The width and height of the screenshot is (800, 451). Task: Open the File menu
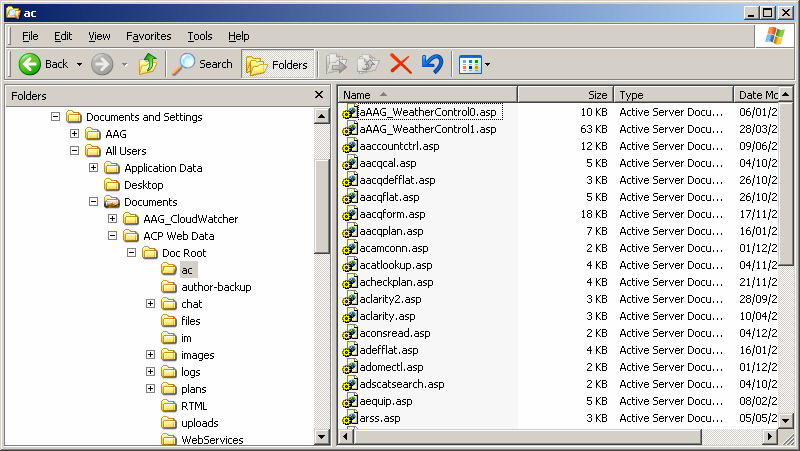(x=30, y=36)
